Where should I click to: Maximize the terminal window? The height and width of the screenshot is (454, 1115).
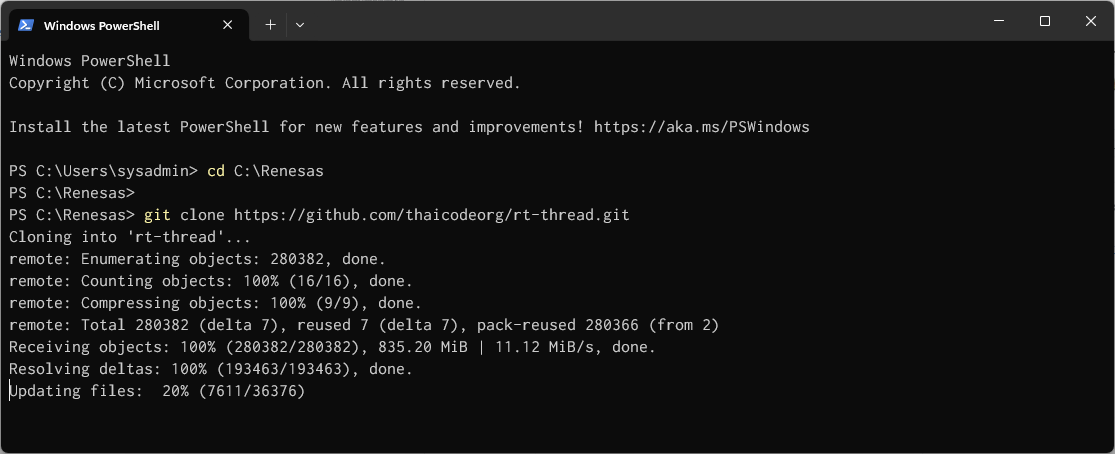click(1044, 21)
